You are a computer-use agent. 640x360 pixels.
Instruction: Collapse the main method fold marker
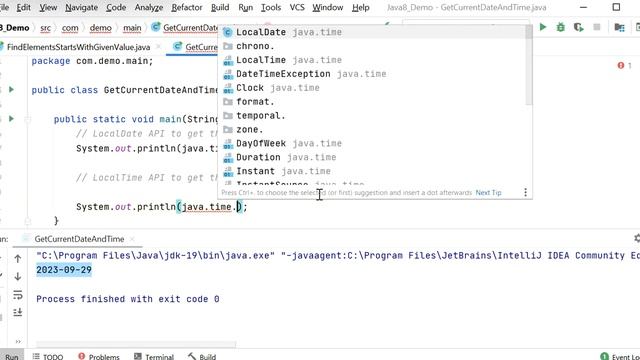pos(28,119)
